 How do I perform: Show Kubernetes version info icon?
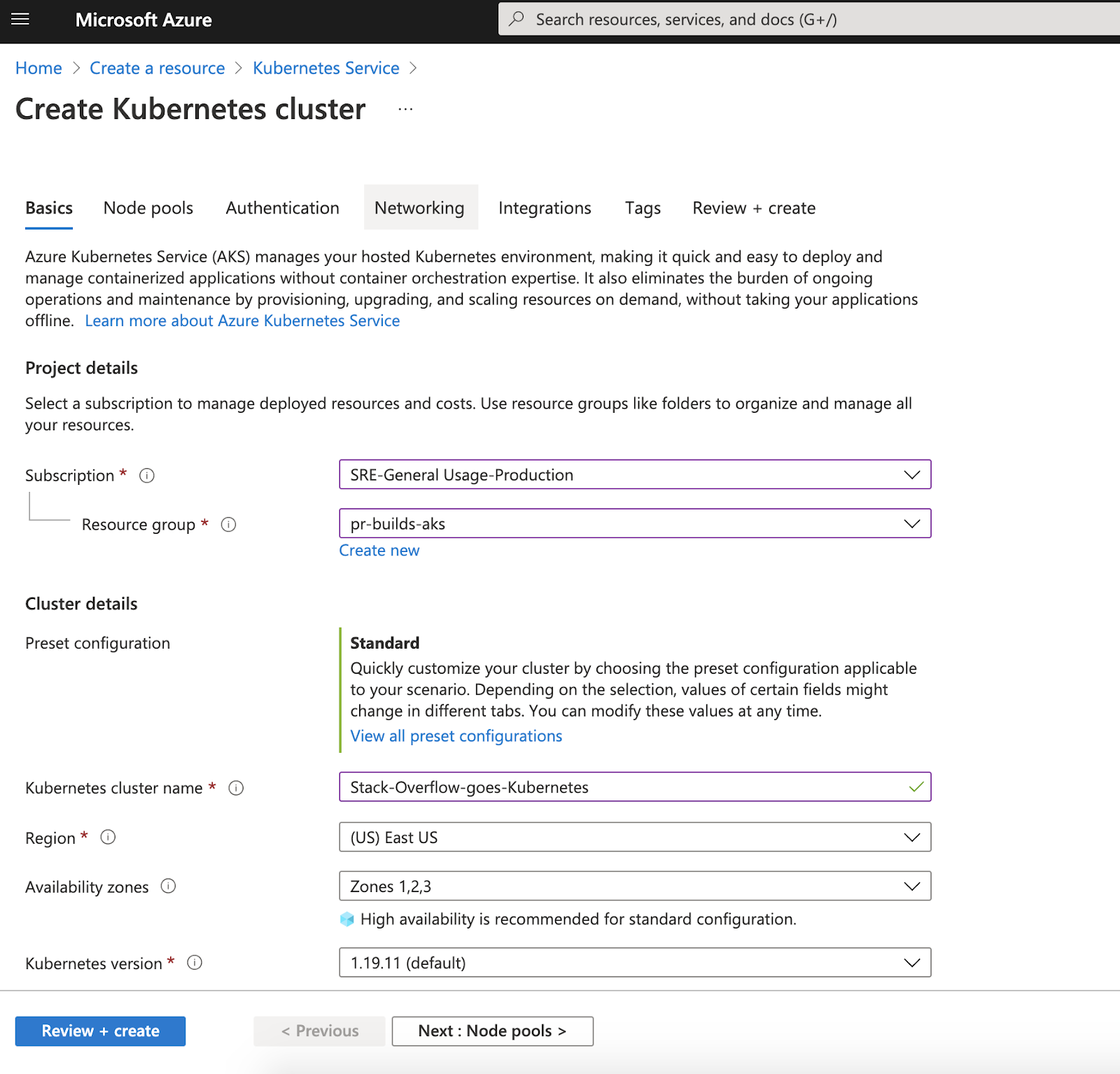[195, 963]
